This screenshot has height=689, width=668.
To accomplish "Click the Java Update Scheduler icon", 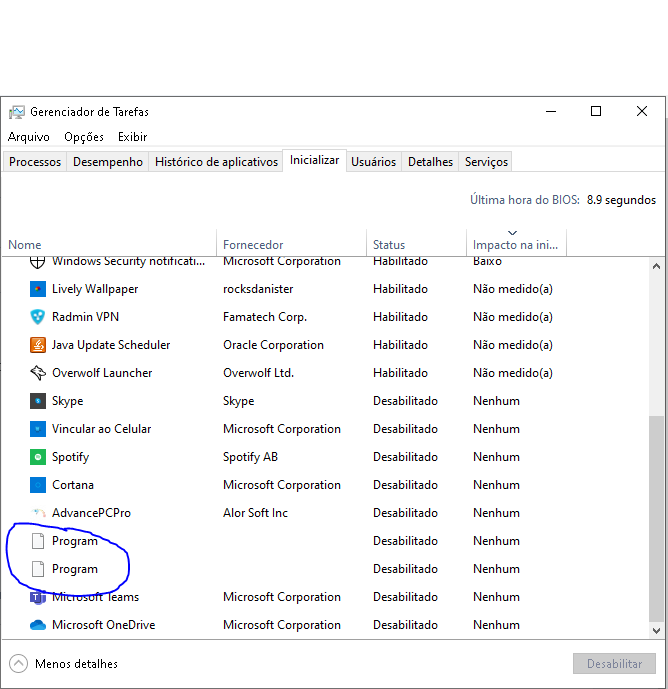I will coord(38,345).
